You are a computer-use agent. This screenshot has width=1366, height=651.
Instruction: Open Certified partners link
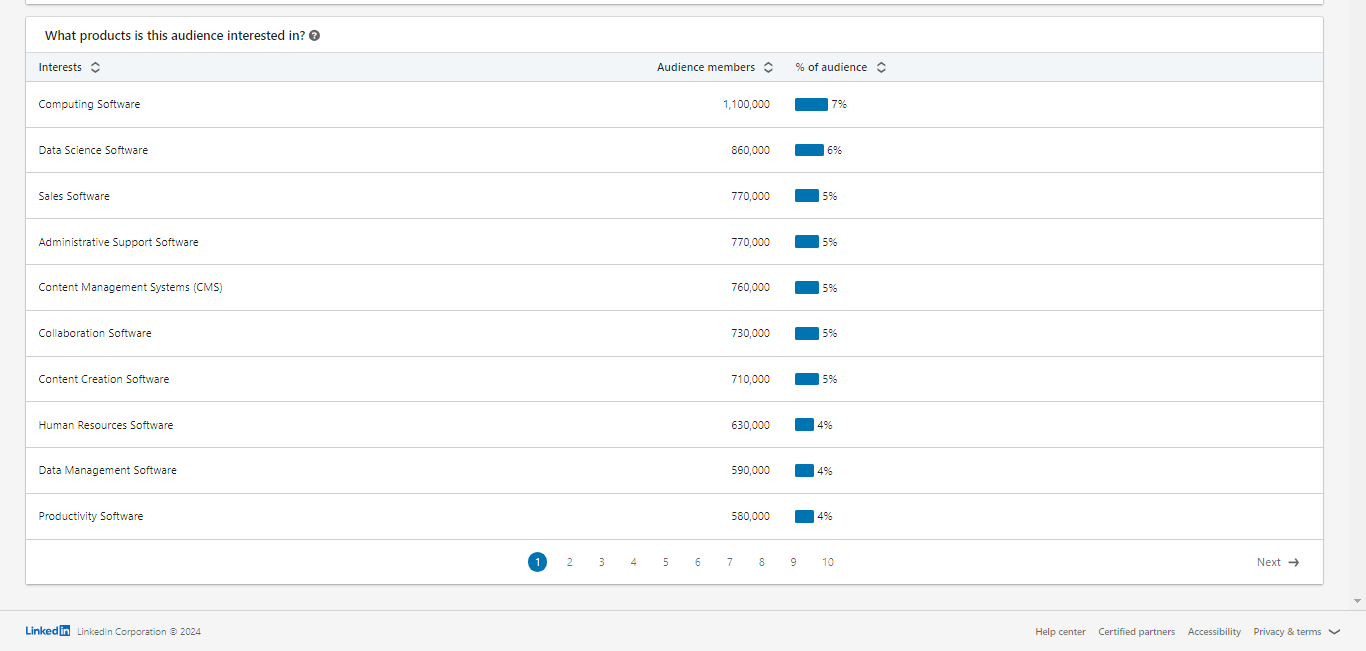[1136, 632]
